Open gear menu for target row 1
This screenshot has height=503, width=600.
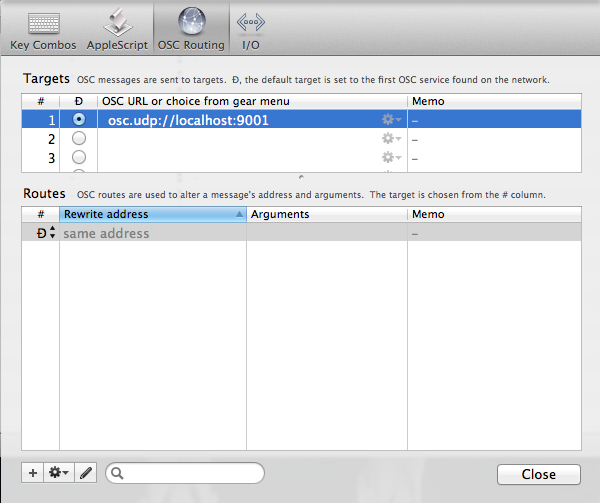pyautogui.click(x=391, y=120)
